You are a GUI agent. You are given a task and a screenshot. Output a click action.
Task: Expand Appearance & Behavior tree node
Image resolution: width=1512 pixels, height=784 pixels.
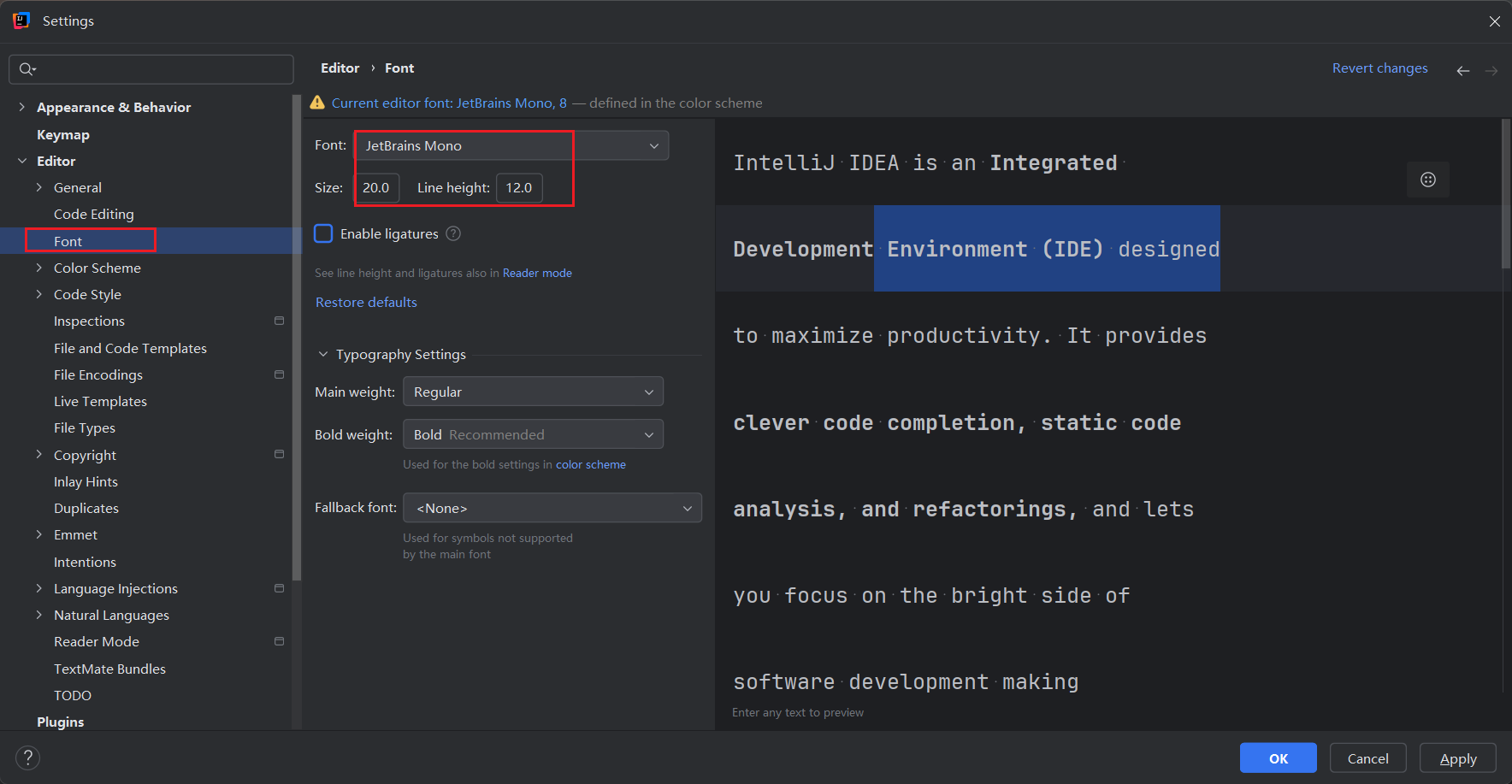click(22, 107)
